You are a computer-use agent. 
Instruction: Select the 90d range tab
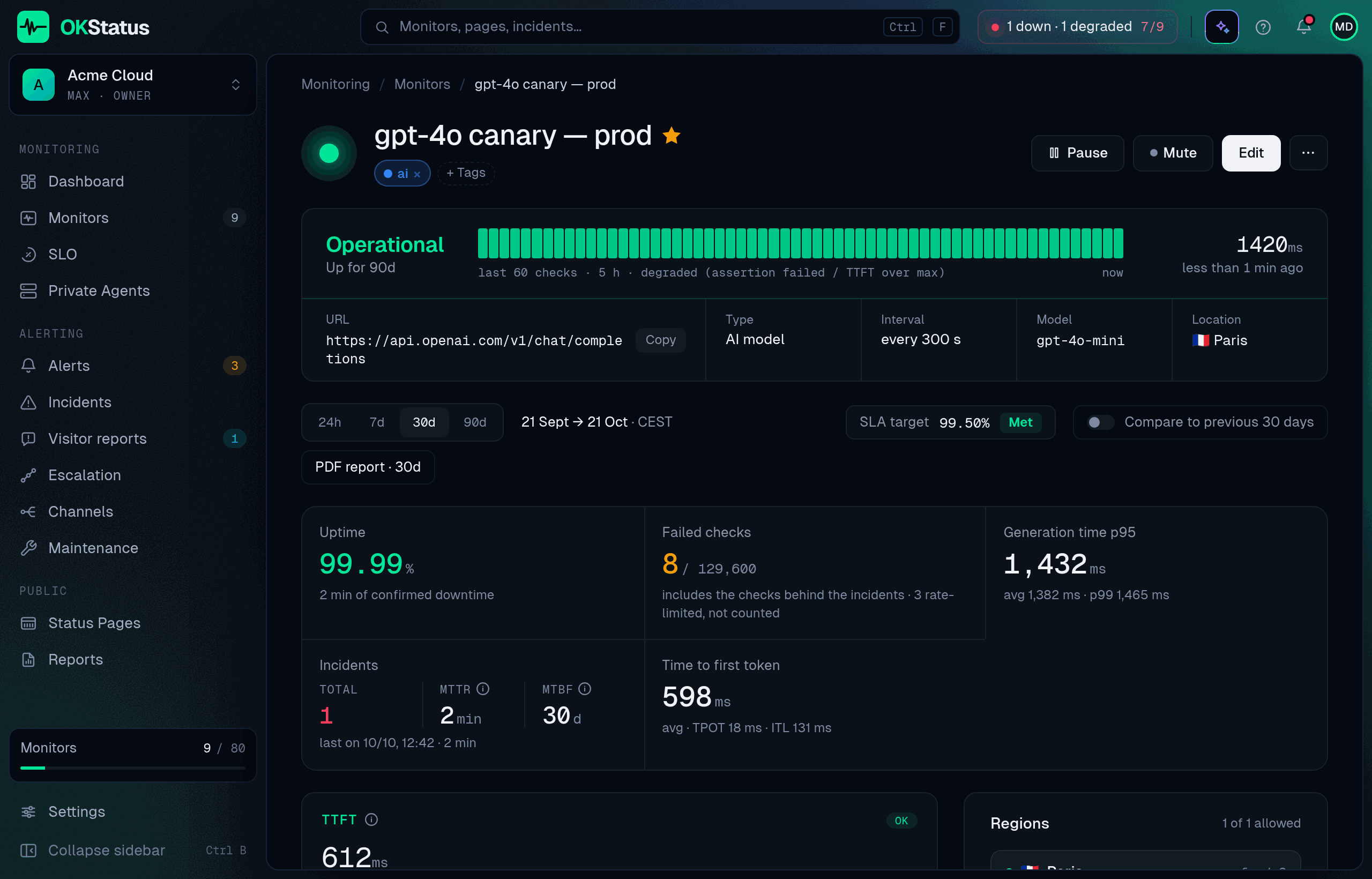[x=475, y=422]
